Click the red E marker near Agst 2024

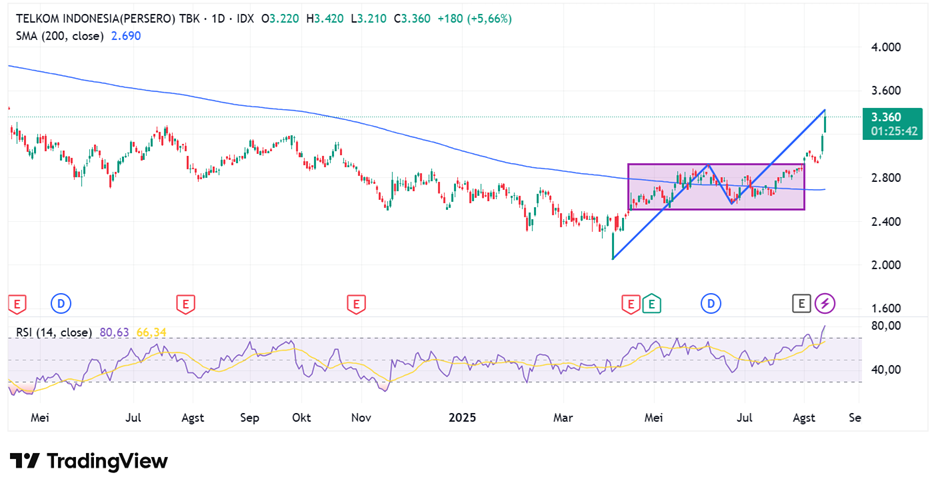tap(184, 302)
